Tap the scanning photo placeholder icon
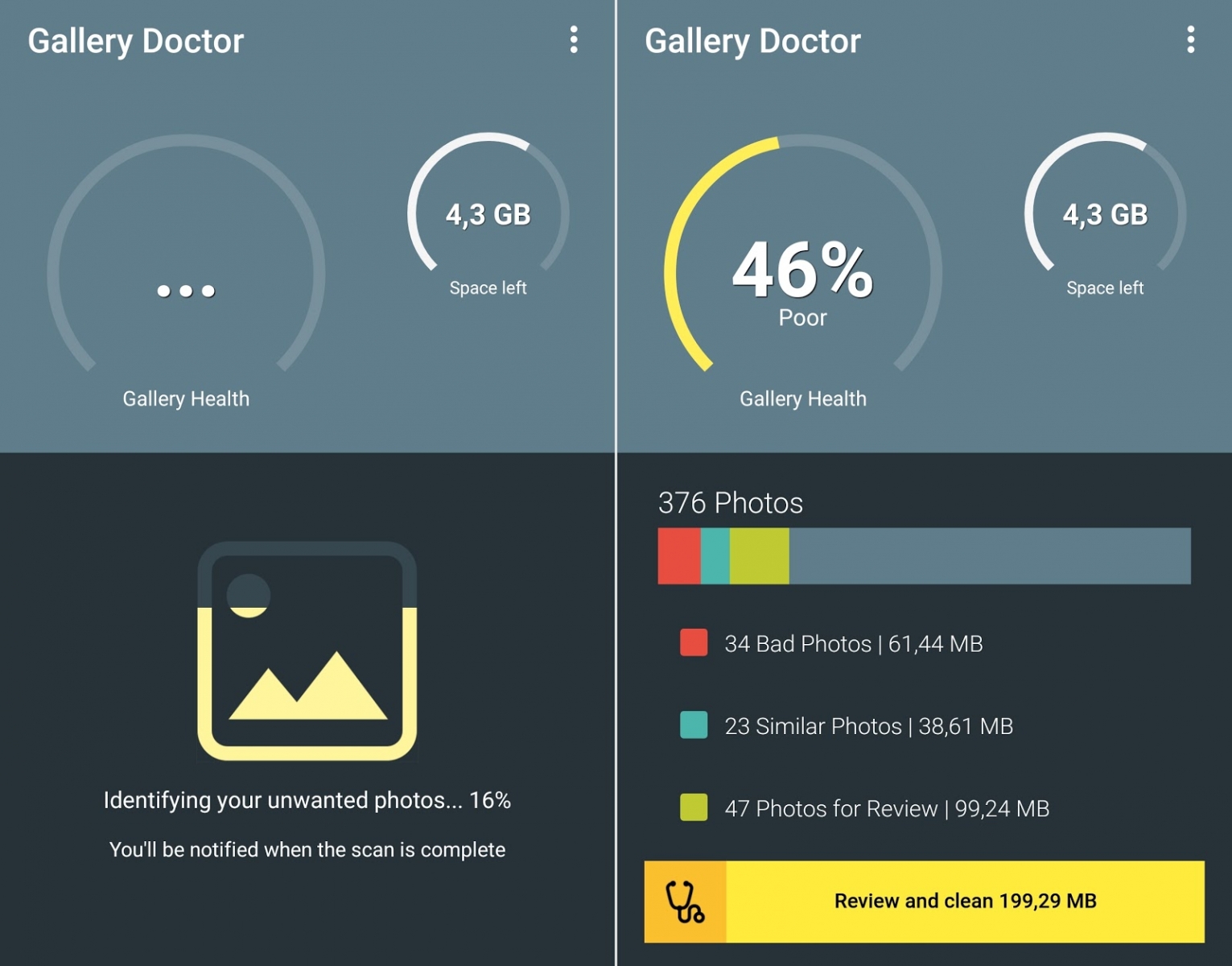 point(307,650)
